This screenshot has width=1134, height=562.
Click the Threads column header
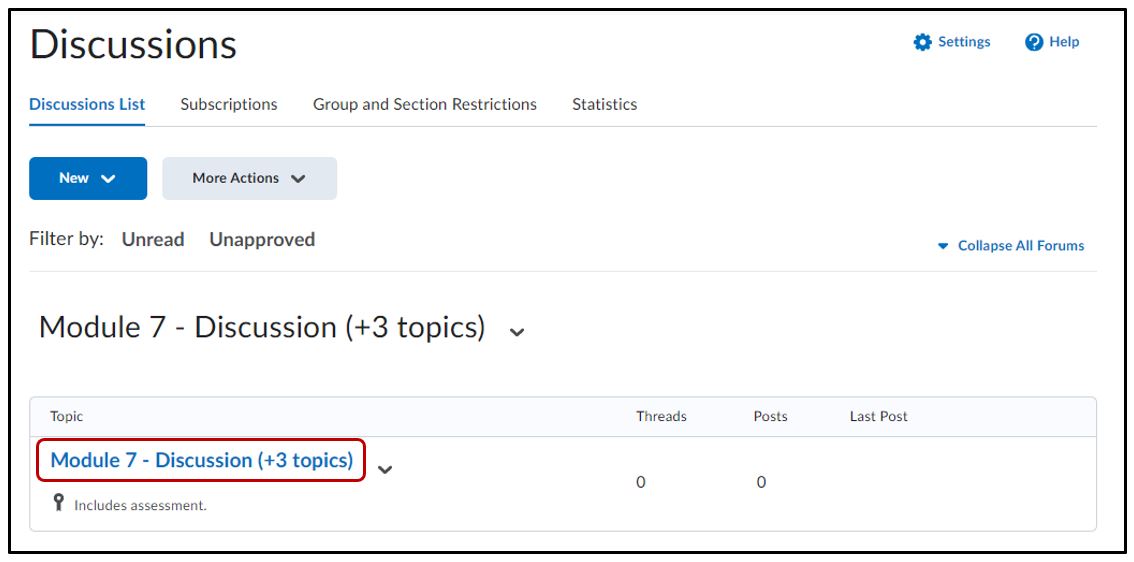(661, 416)
